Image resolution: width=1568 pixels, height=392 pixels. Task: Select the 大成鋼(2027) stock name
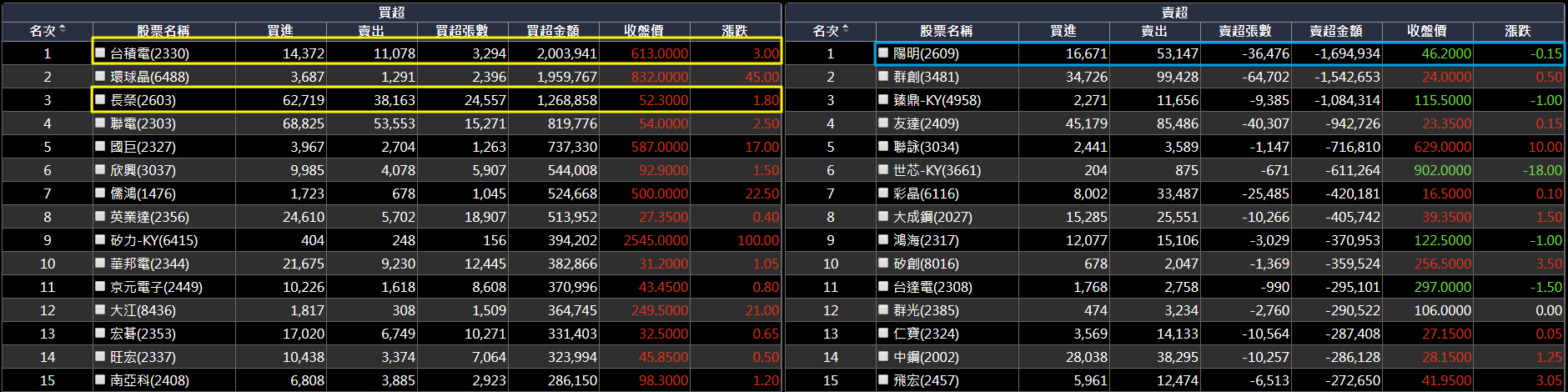point(932,217)
